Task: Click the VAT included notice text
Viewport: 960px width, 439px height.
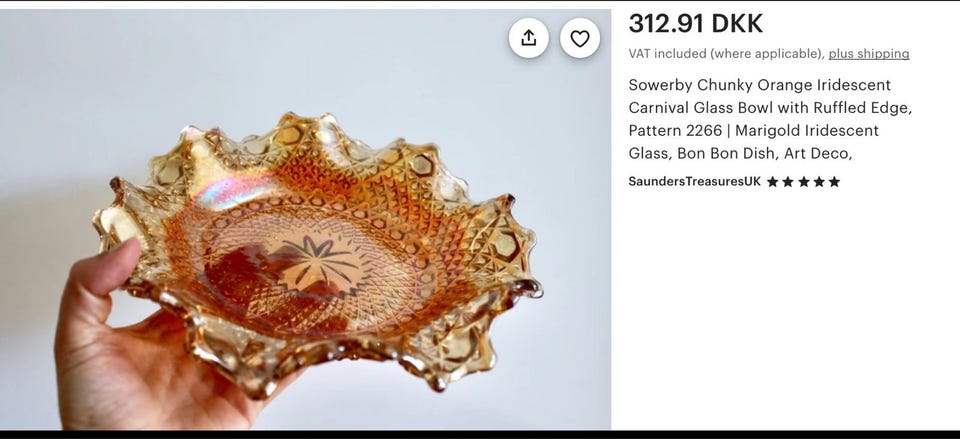Action: coord(726,54)
